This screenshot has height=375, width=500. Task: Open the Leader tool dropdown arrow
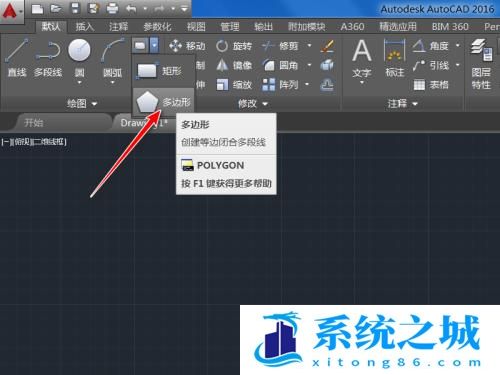pos(458,65)
